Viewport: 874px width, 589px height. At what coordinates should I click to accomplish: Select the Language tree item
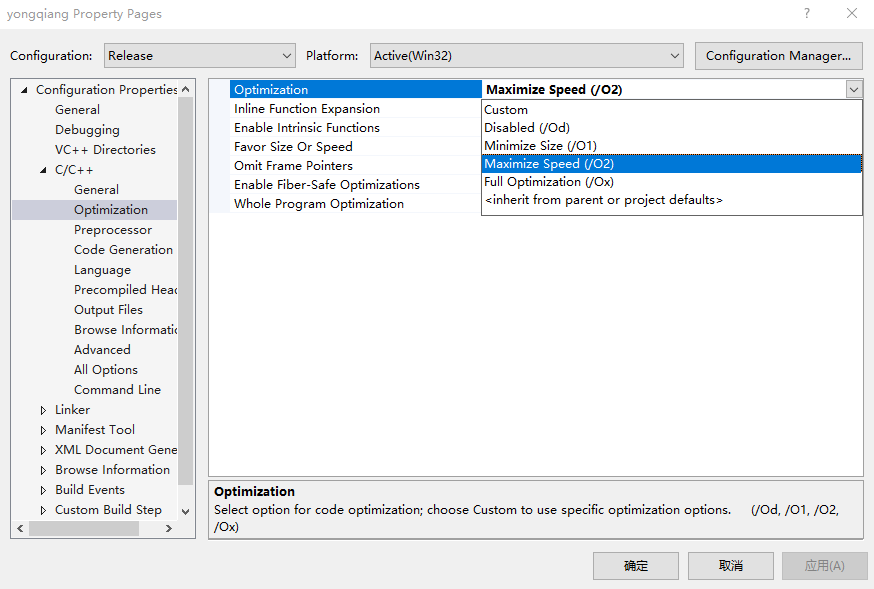(x=103, y=270)
